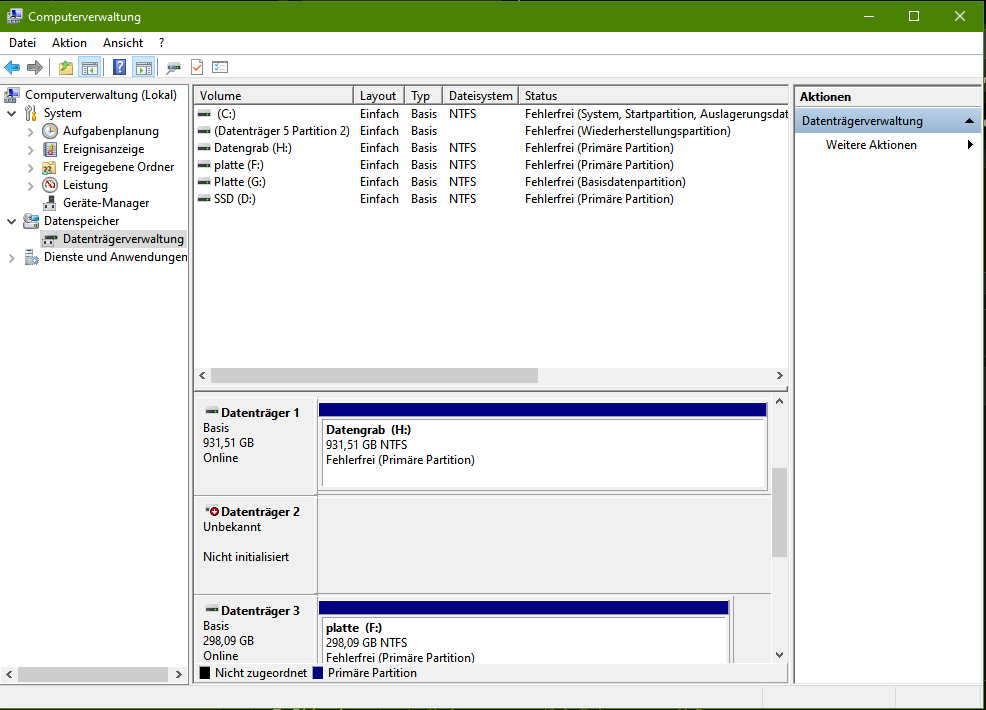The width and height of the screenshot is (986, 710).
Task: Sort by the Dateisystem column header
Action: coord(480,96)
